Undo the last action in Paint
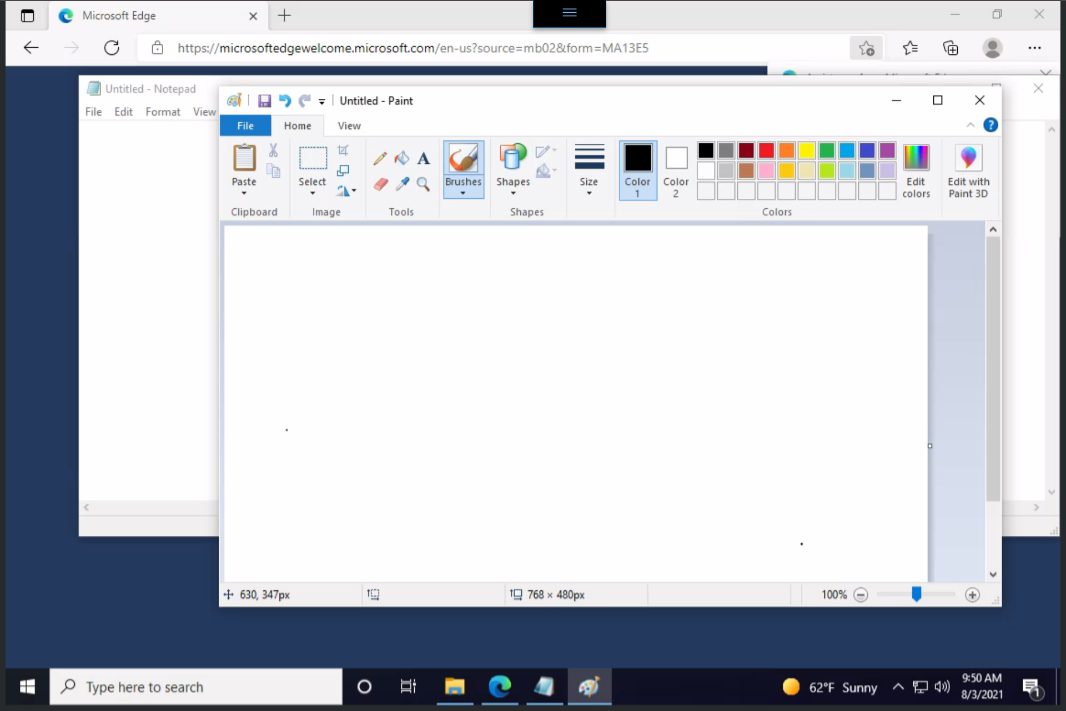Image resolution: width=1066 pixels, height=711 pixels. (285, 101)
